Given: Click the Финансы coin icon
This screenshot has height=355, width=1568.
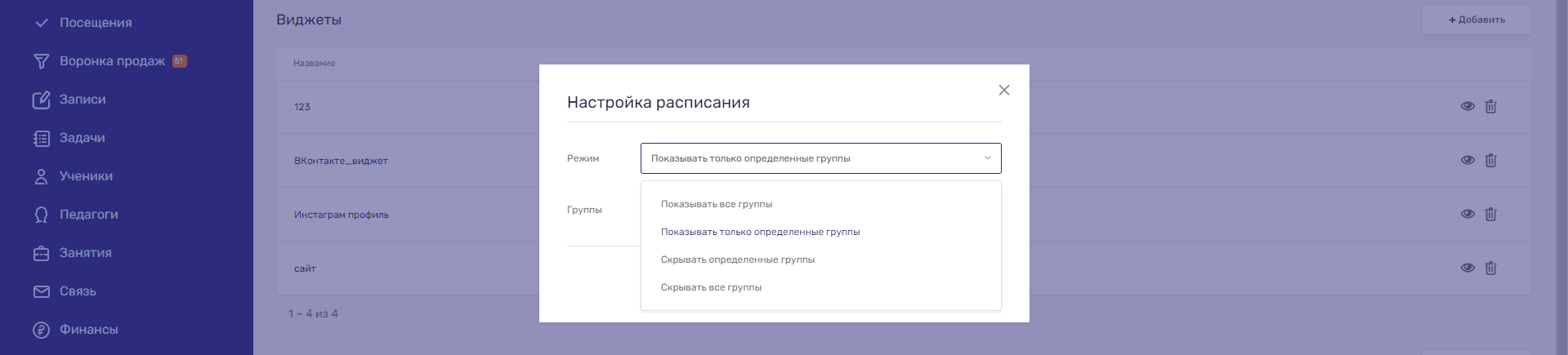Looking at the screenshot, I should click(x=42, y=330).
